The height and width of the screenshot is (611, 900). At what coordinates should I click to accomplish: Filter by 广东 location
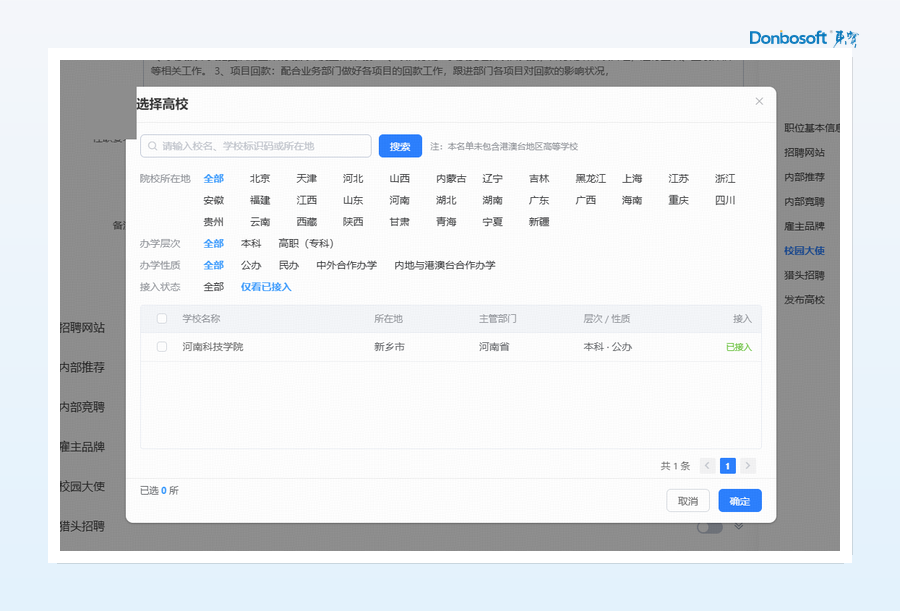coord(539,200)
